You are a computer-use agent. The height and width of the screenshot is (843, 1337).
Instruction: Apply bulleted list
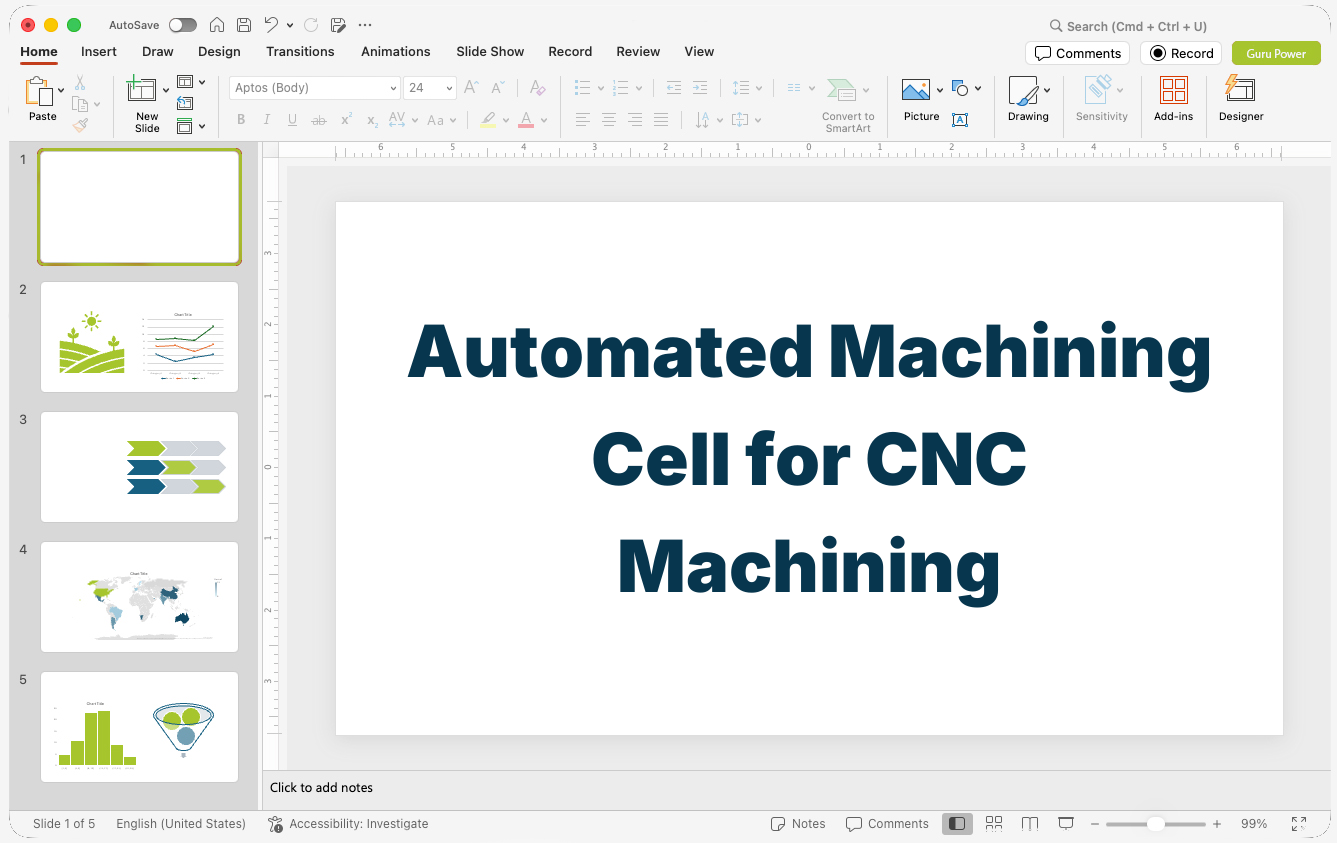pos(583,88)
